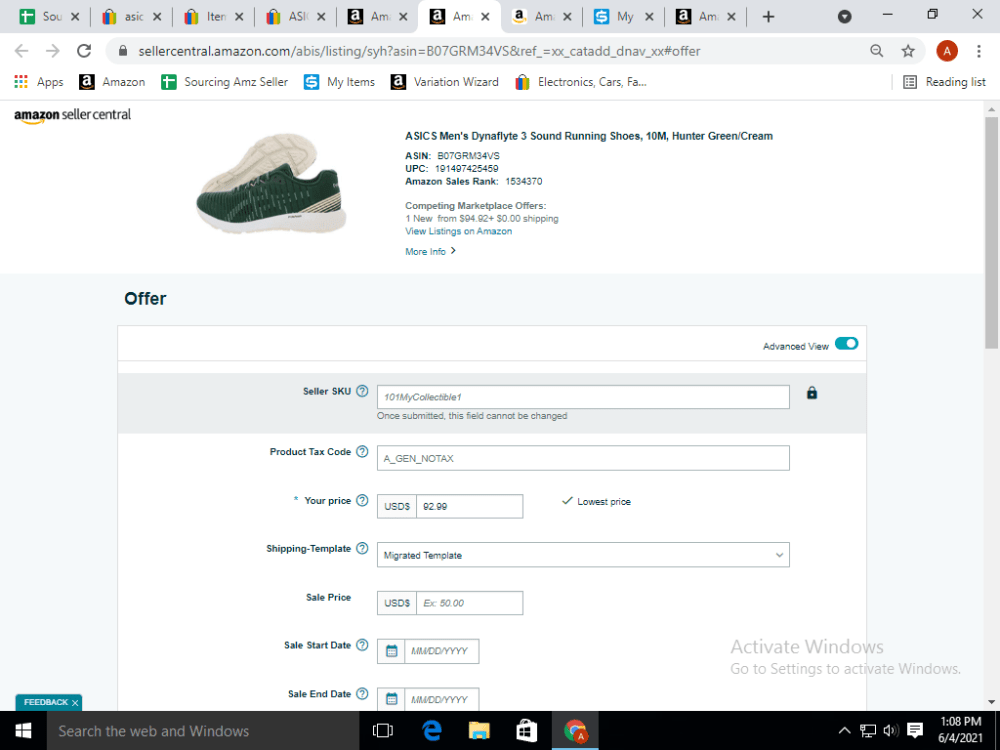Open Sale End Date calendar picker
Viewport: 1000px width, 750px height.
point(392,700)
